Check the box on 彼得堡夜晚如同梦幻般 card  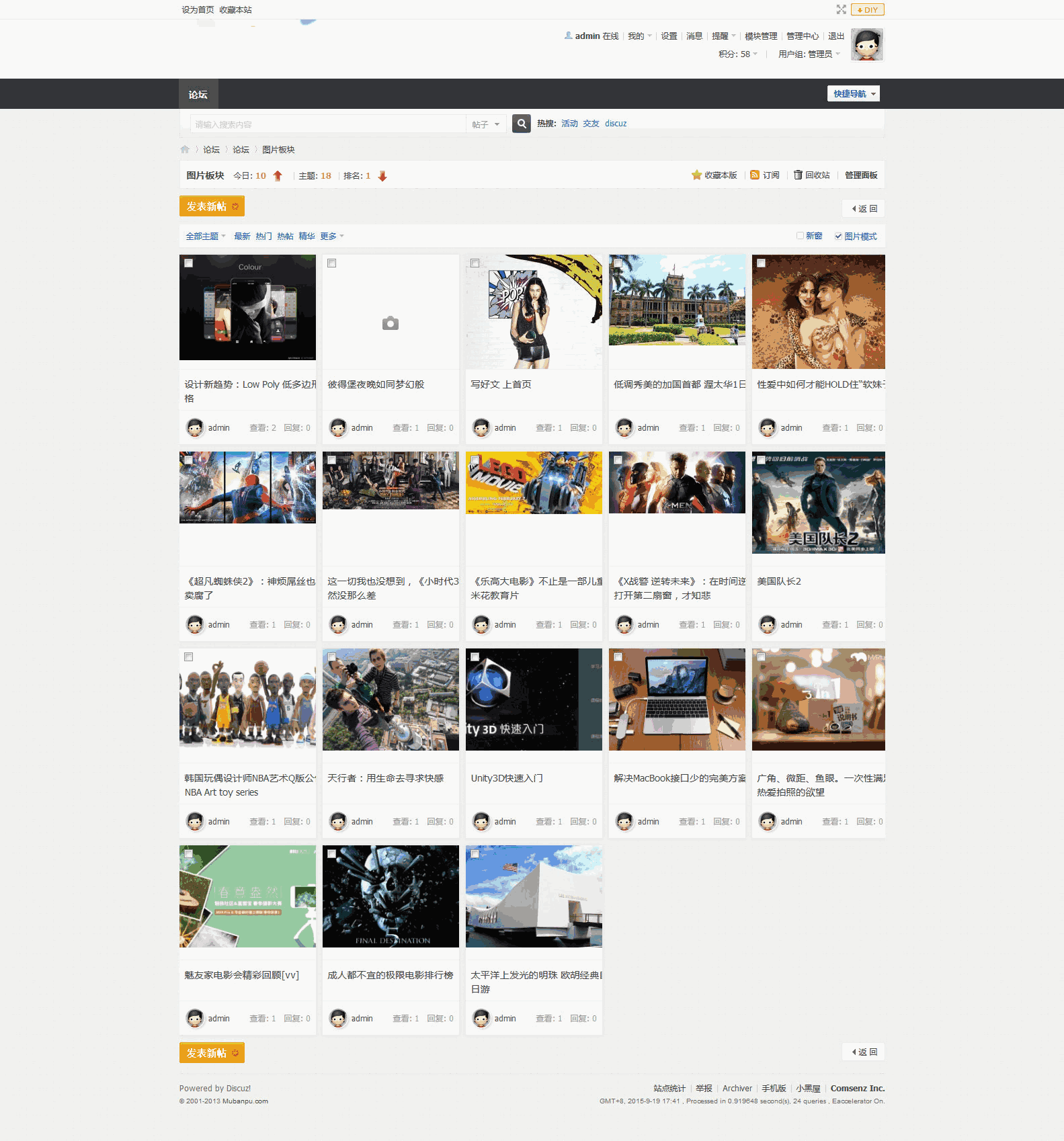[332, 263]
